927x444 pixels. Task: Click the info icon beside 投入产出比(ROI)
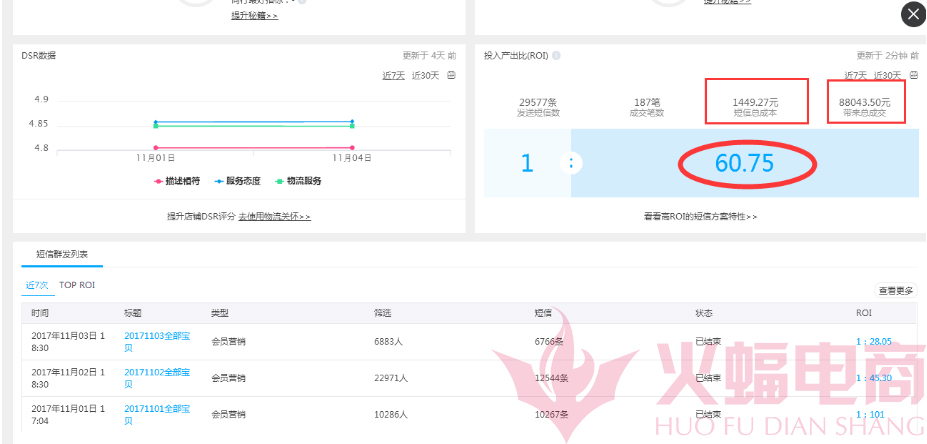(x=556, y=56)
